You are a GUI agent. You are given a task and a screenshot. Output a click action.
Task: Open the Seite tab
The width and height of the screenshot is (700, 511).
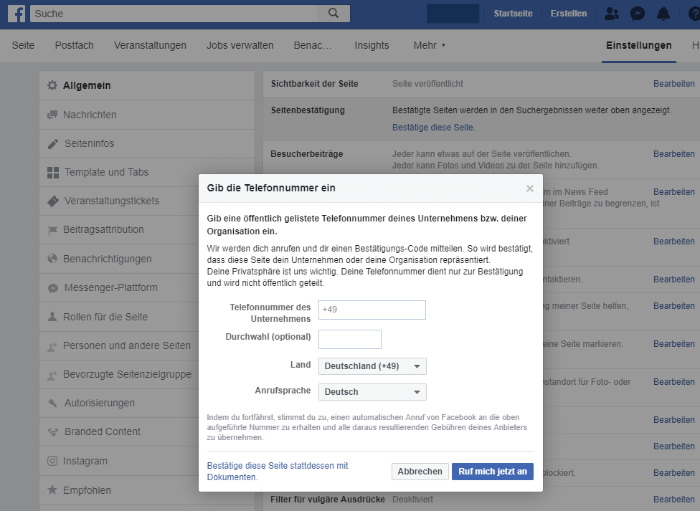tap(23, 46)
